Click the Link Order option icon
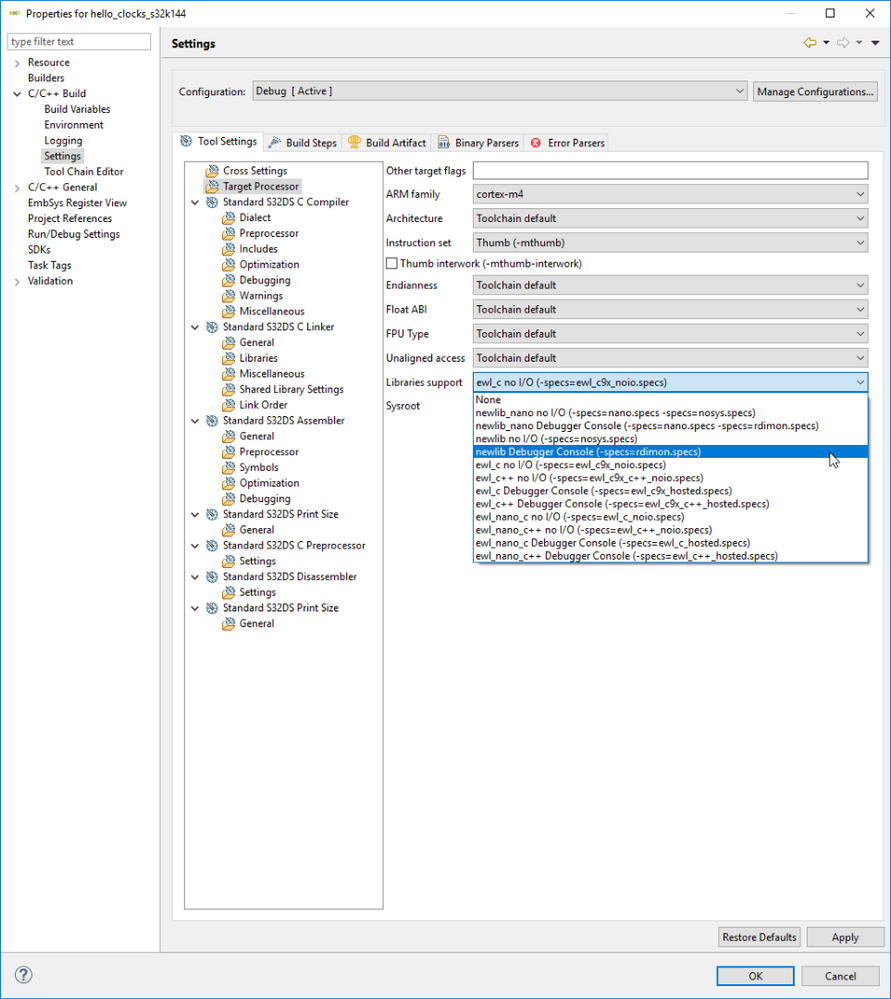The width and height of the screenshot is (891, 999). click(x=229, y=405)
